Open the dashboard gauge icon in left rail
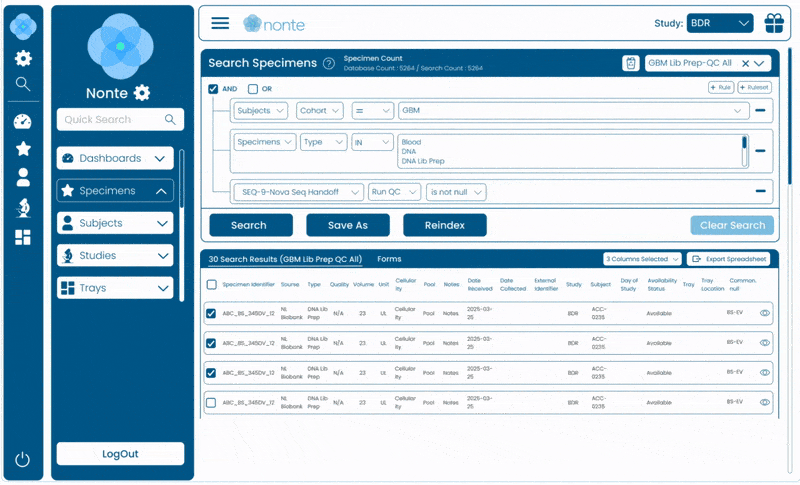The image size is (800, 485). point(23,122)
